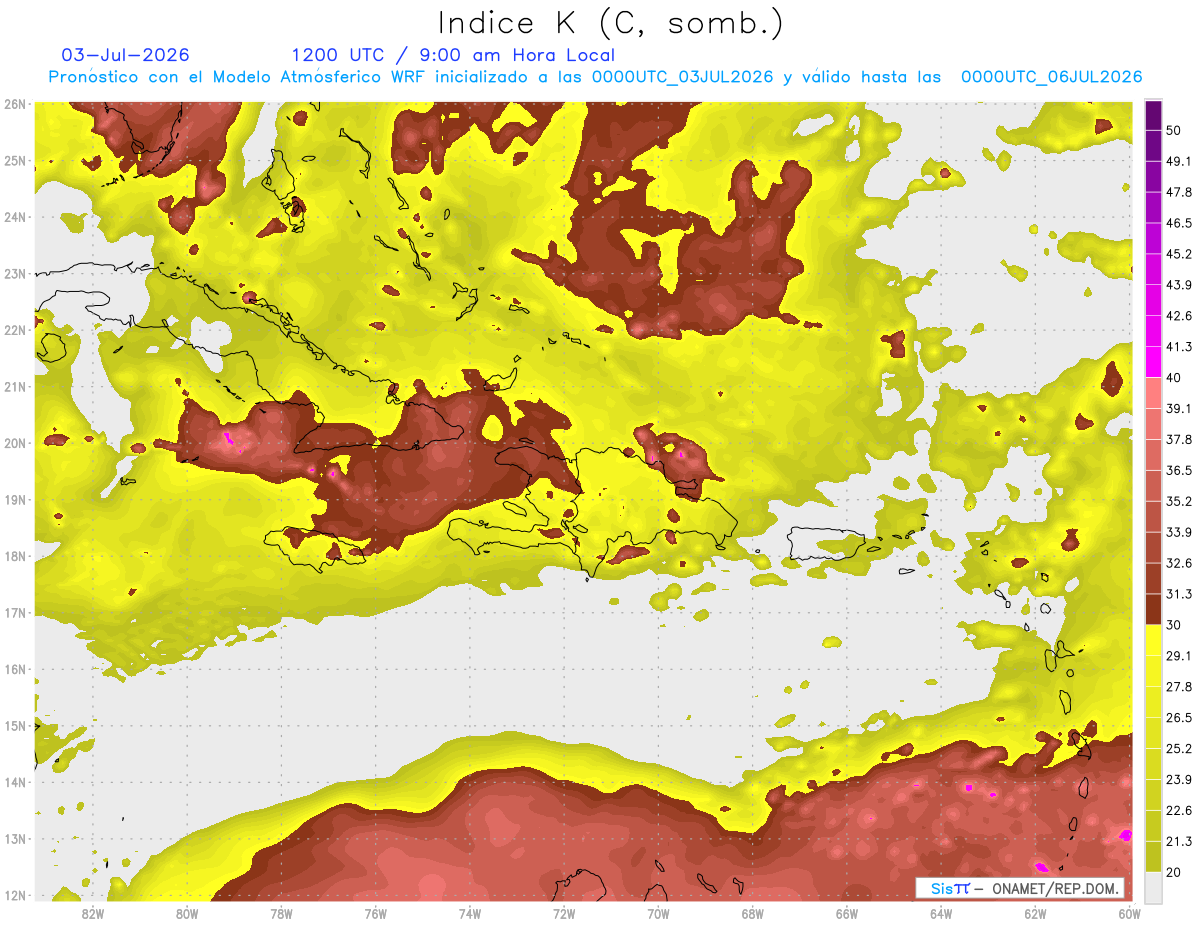Click the "40" value on the color scale
Image resolution: width=1200 pixels, height=927 pixels.
point(1174,377)
